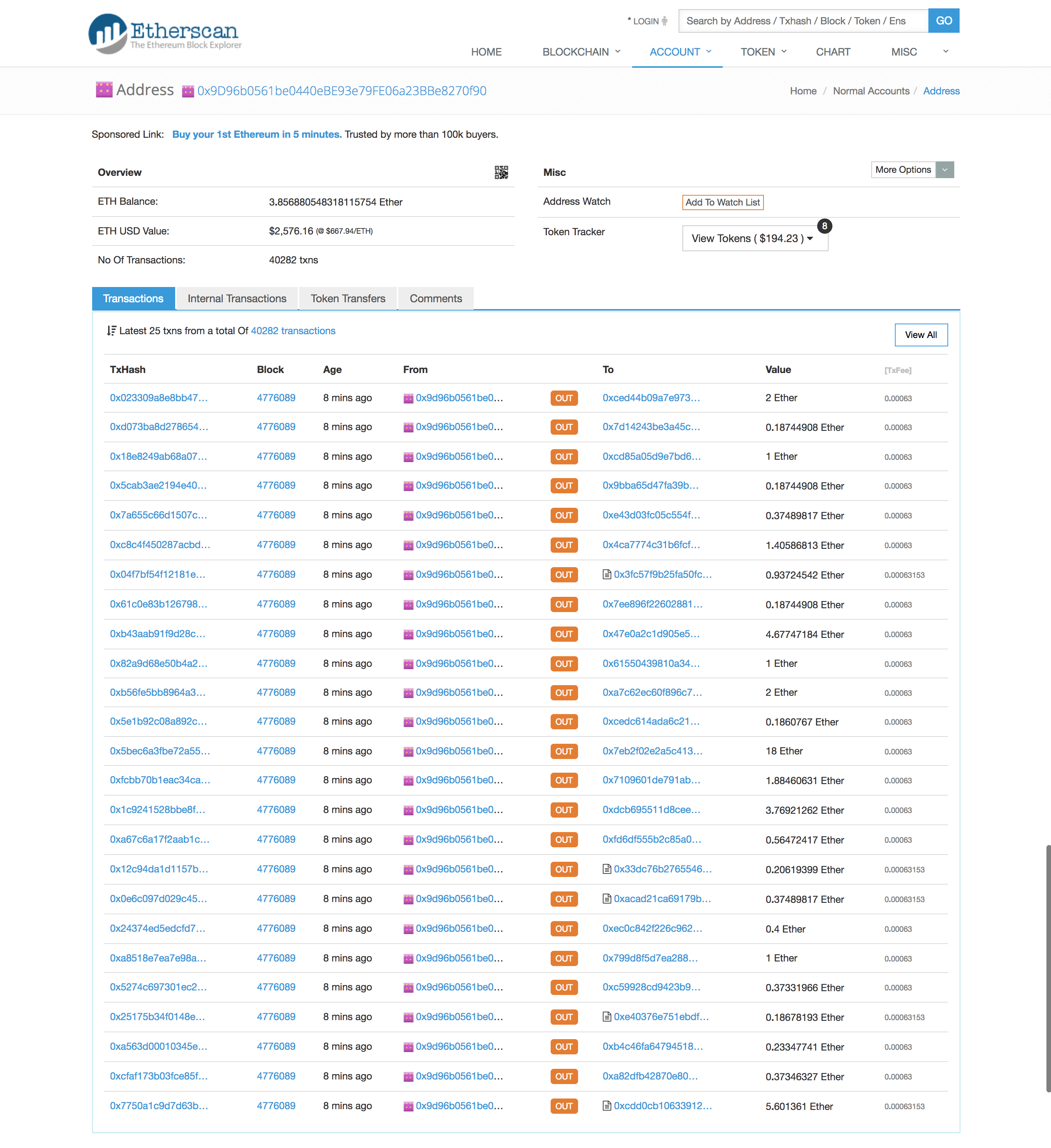Expand the ACCOUNT menu
1051x1148 pixels.
(680, 52)
